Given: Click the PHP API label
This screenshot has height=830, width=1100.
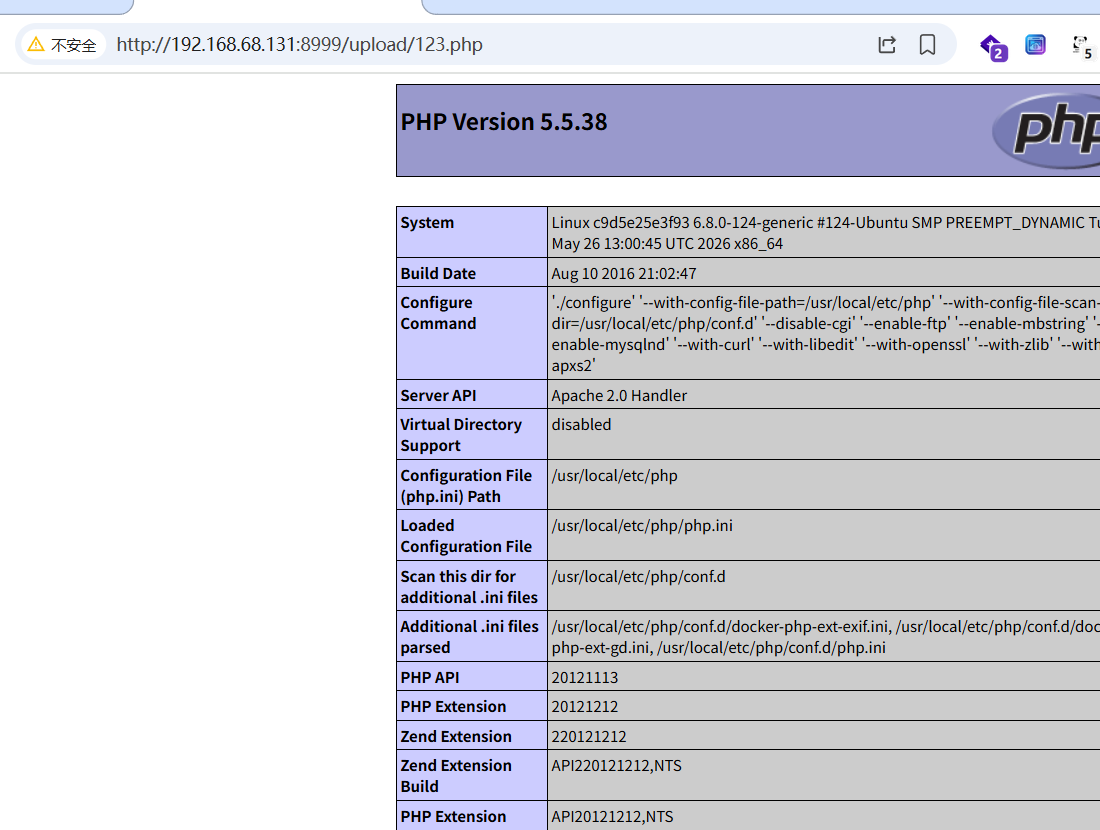Looking at the screenshot, I should tap(430, 677).
